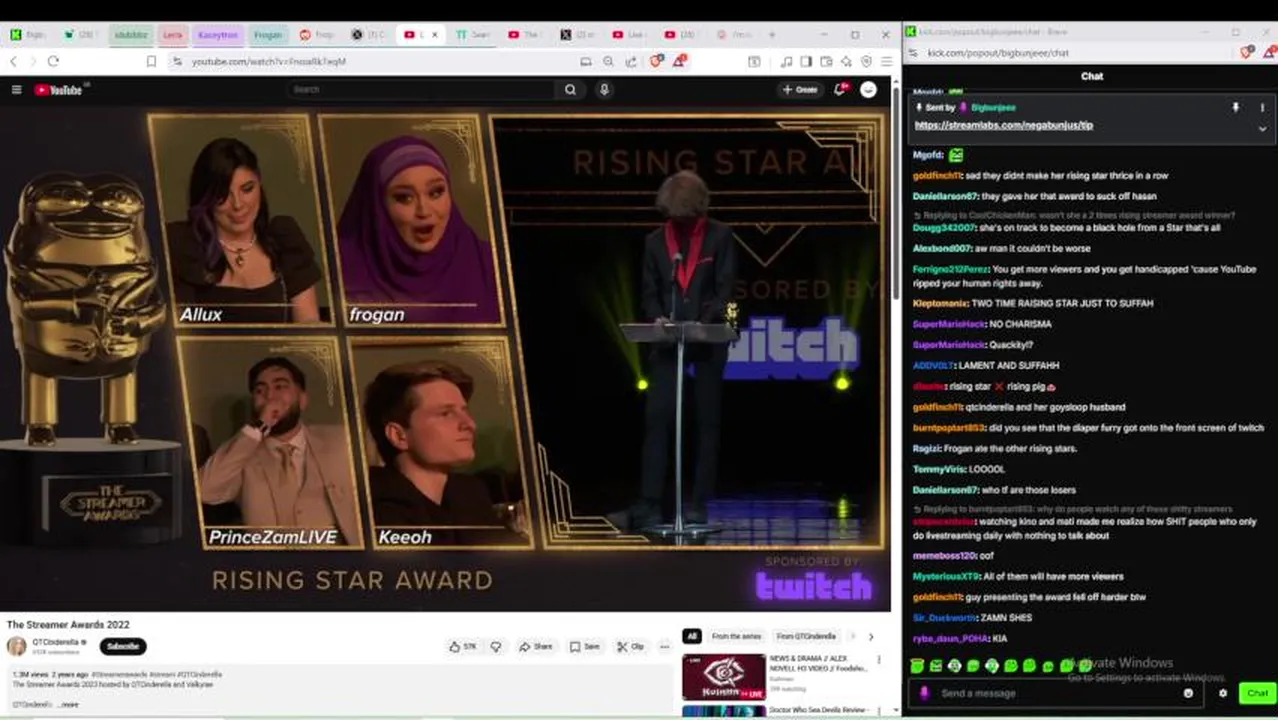Click the video player frame
1278x720 pixels.
(445, 358)
